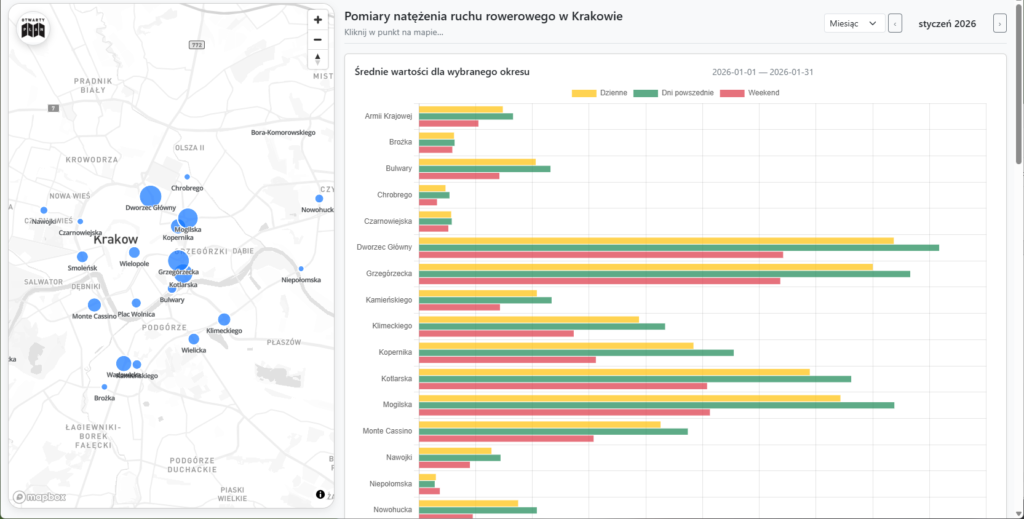
Task: Click the Klimeckiego map marker
Action: tap(224, 320)
